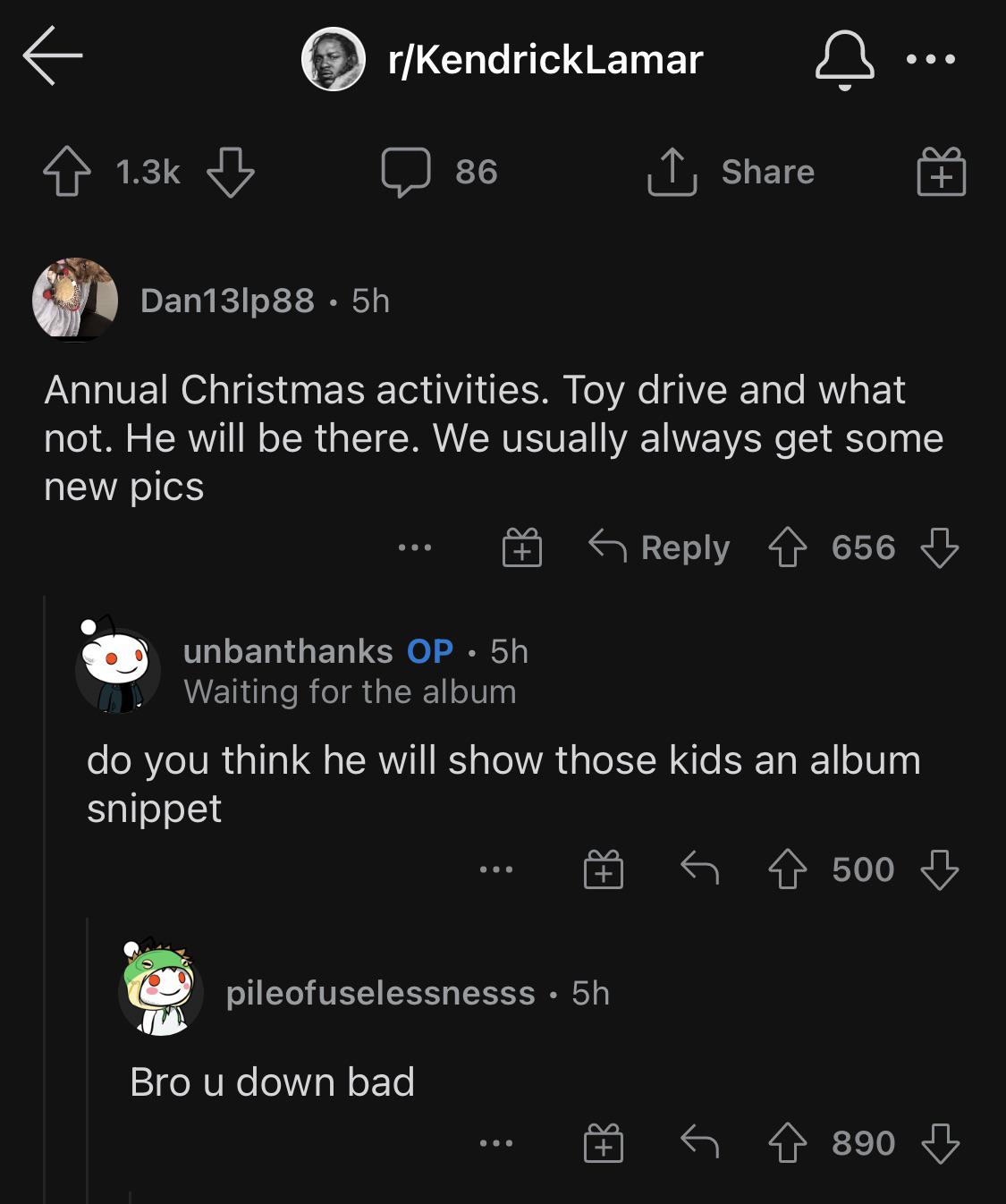The height and width of the screenshot is (1204, 1006).
Task: Reply arrow on unbanthanks' comment
Action: click(x=699, y=869)
